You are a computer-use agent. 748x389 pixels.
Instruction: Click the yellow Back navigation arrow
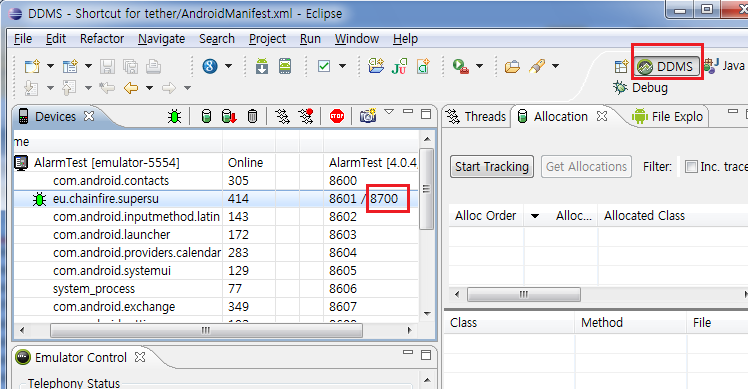[131, 88]
